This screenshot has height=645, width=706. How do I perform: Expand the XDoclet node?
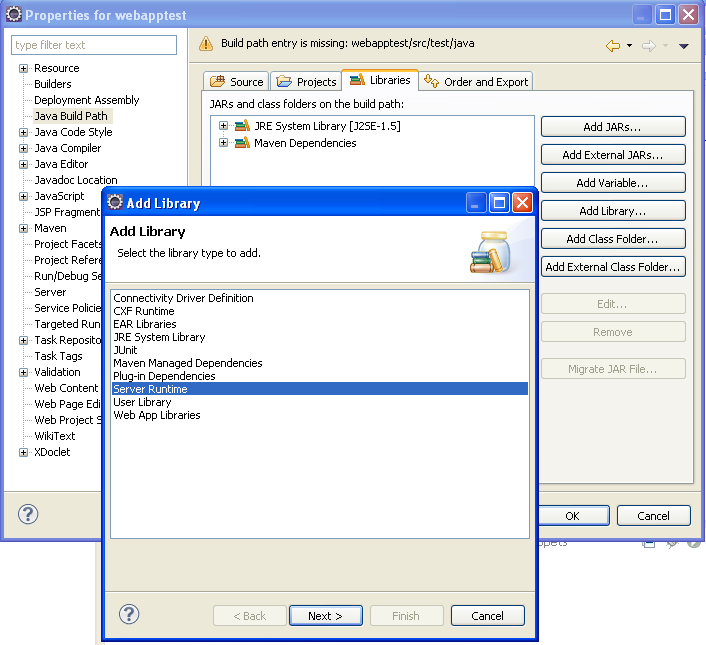coord(23,452)
